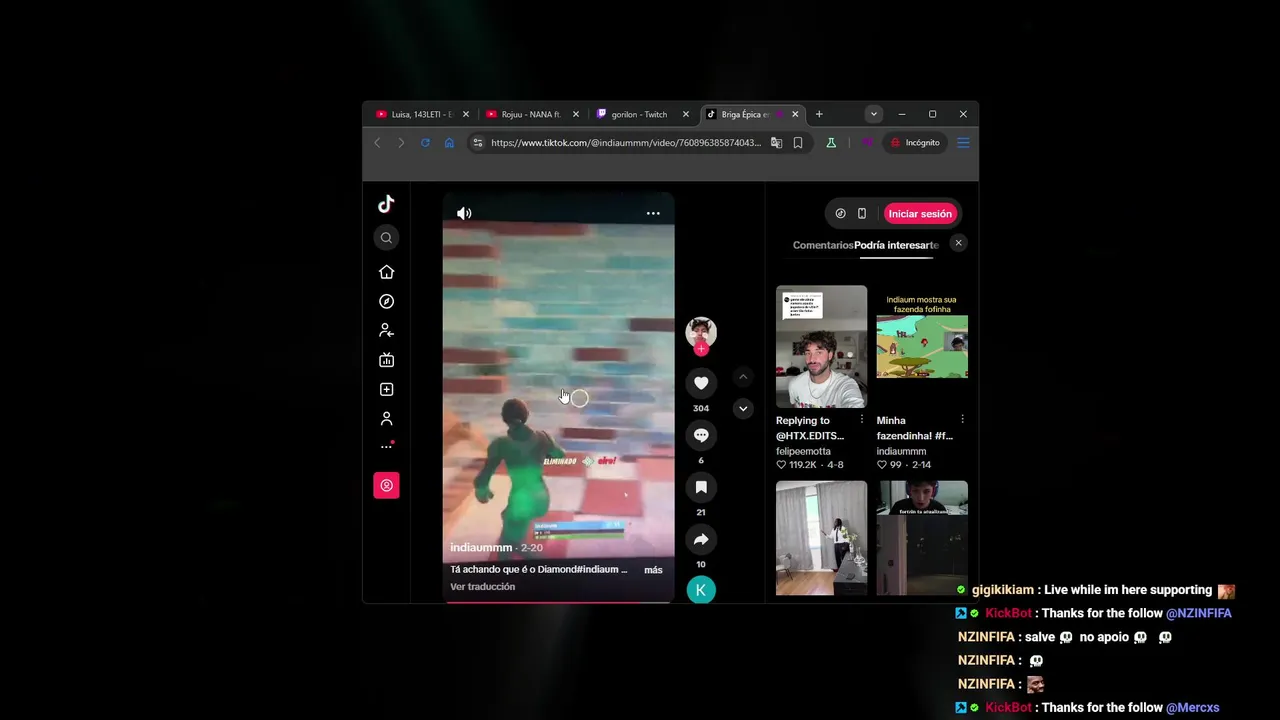Click the TikTok URL address field

(626, 143)
